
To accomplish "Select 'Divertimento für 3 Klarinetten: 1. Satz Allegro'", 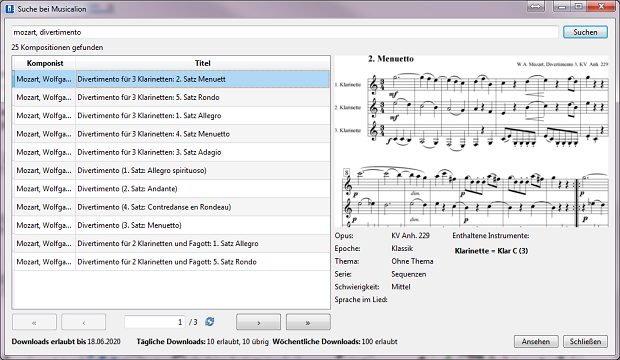I will [x=171, y=116].
